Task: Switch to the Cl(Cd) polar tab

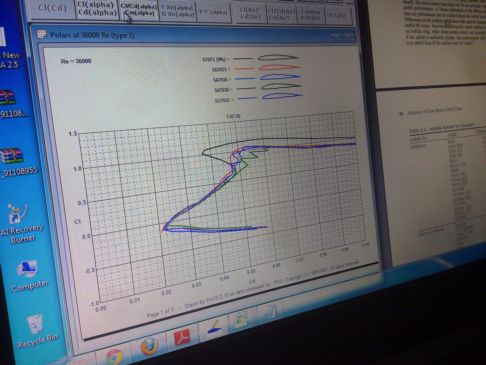Action: coord(53,8)
